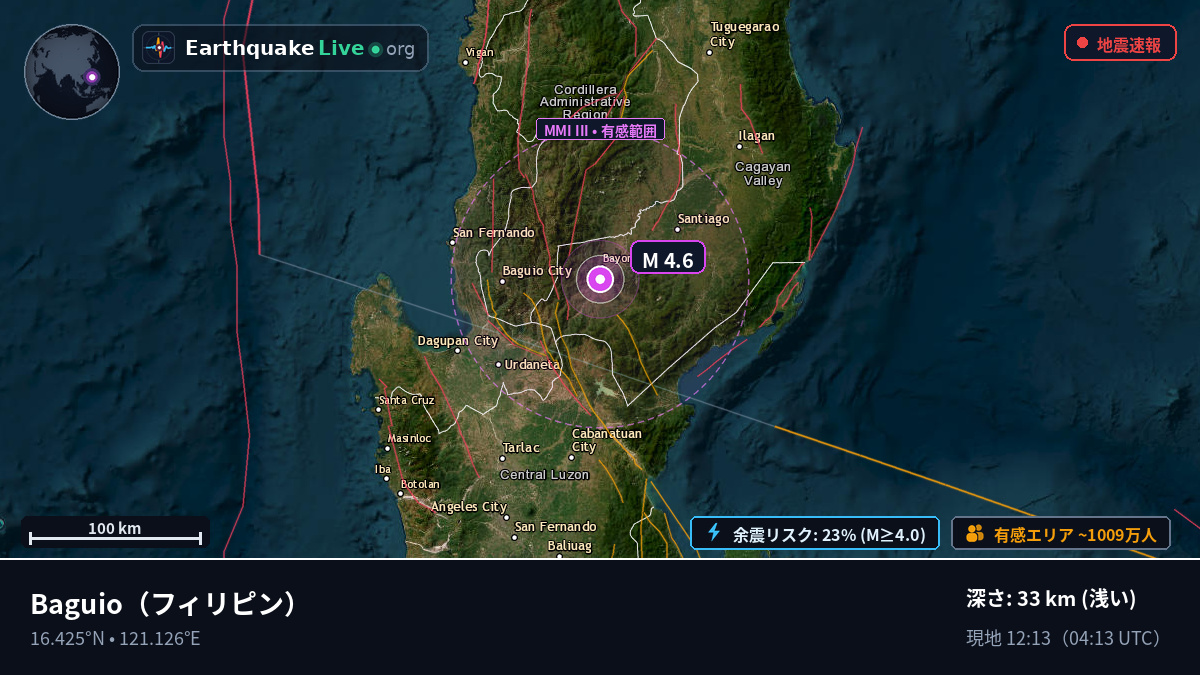Click the Earthquake Live compass logo icon
Viewport: 1200px width, 675px height.
coord(158,48)
